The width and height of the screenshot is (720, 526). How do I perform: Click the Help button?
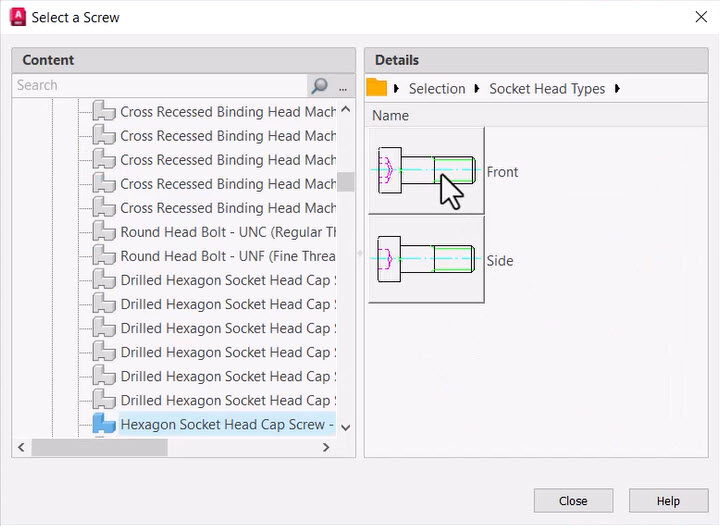pyautogui.click(x=668, y=501)
